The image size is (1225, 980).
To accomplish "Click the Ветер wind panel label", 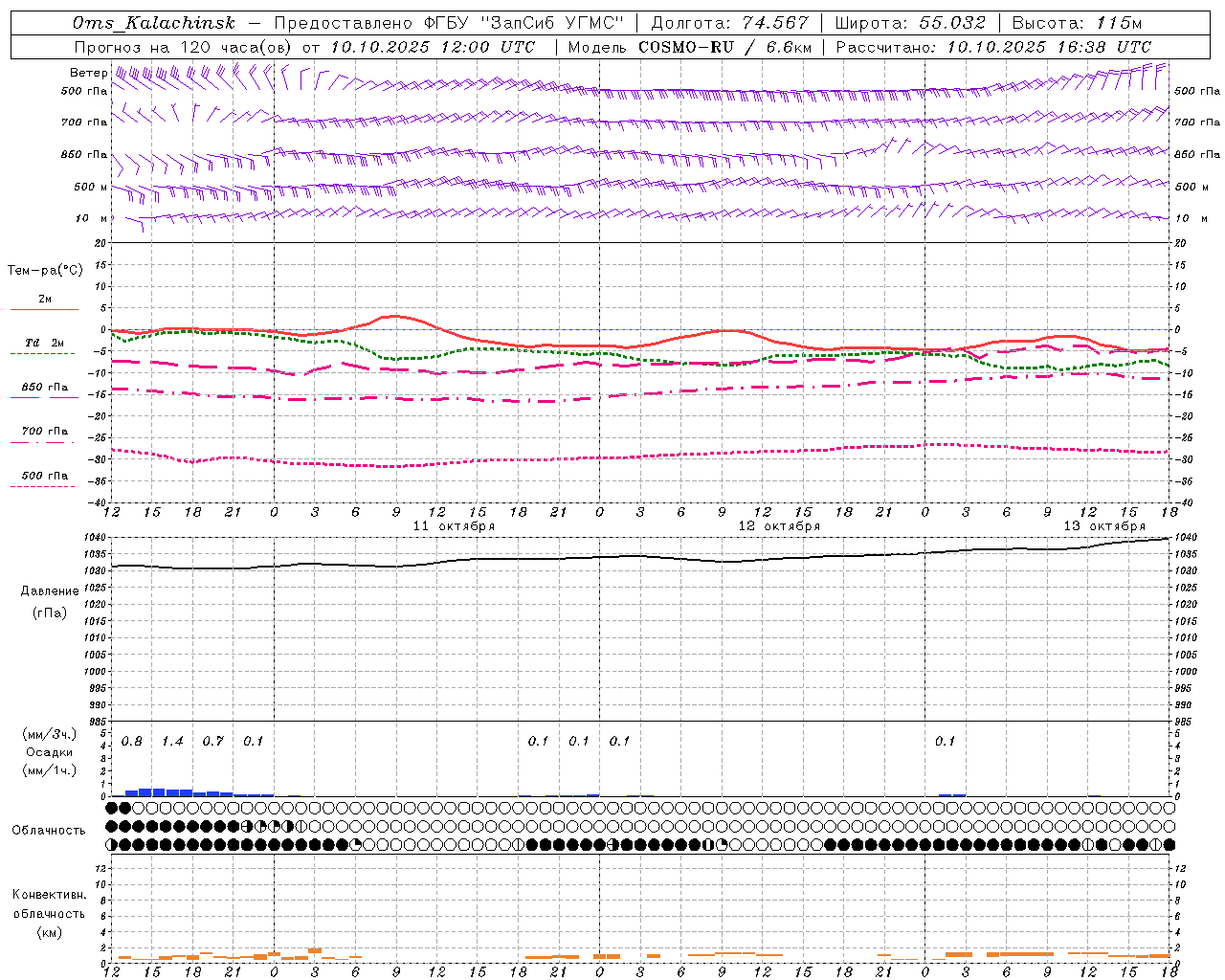I will click(x=88, y=73).
